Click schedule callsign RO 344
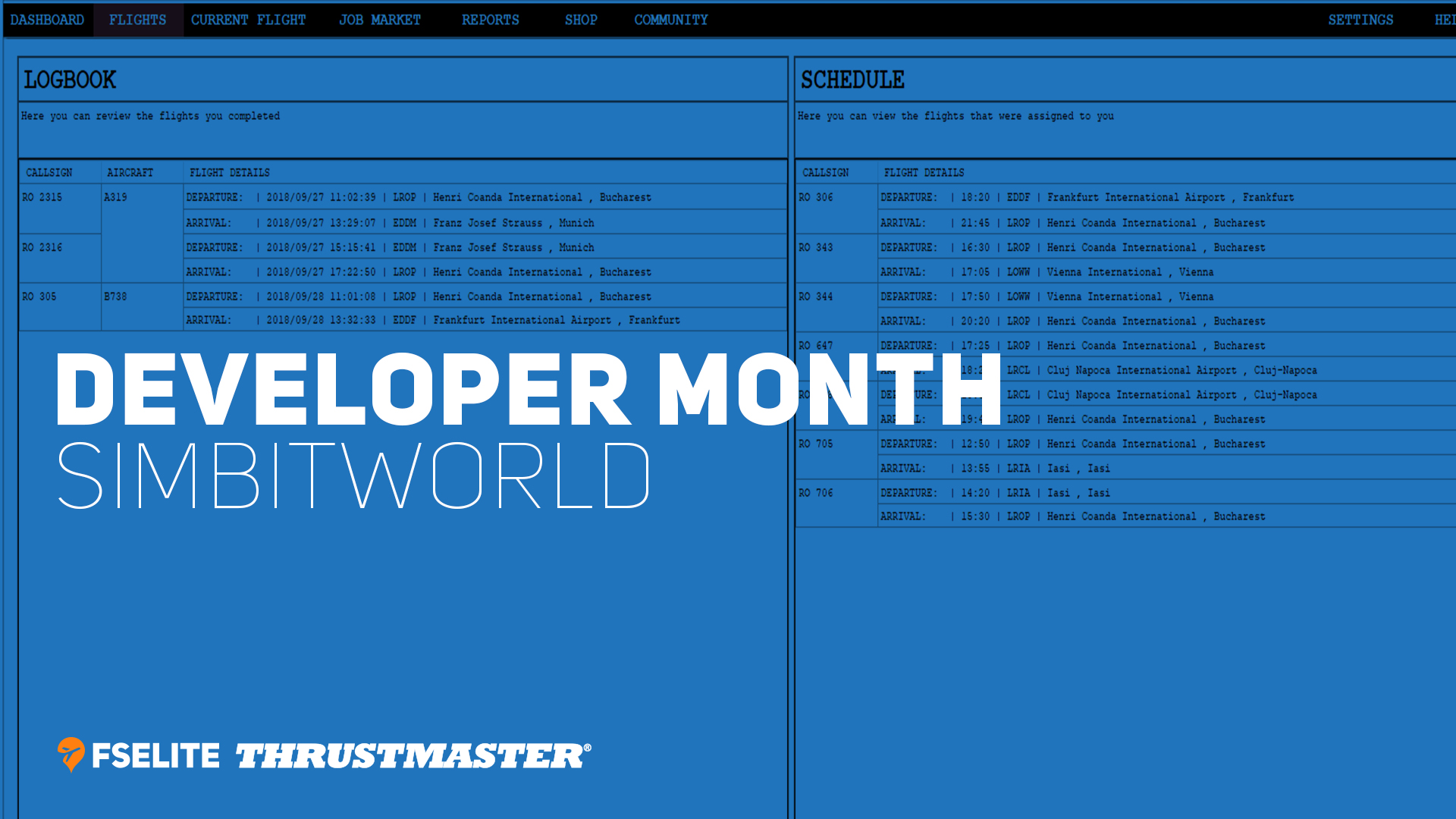1456x819 pixels. click(x=815, y=297)
